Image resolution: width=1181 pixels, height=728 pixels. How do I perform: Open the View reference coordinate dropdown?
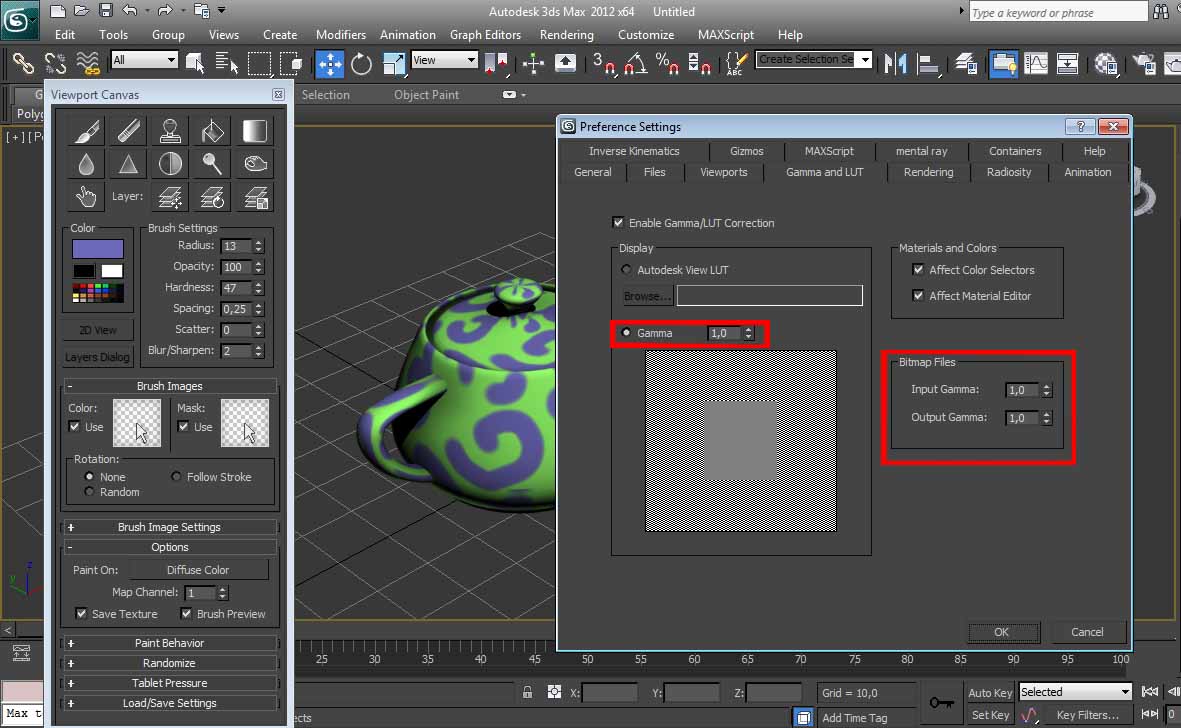click(x=444, y=59)
